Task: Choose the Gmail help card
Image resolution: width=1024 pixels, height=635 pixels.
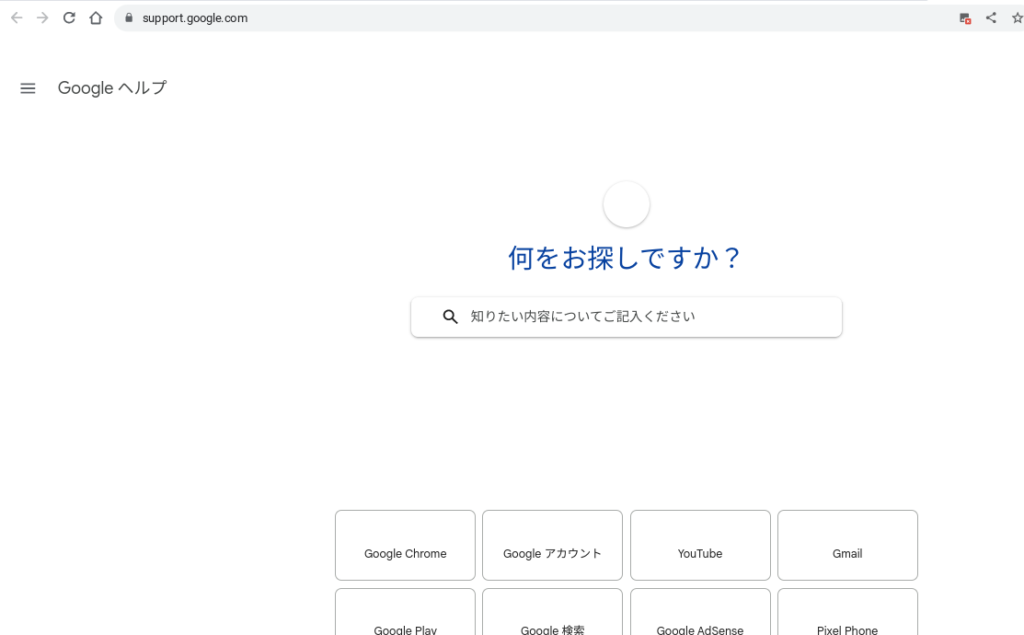Action: tap(847, 545)
